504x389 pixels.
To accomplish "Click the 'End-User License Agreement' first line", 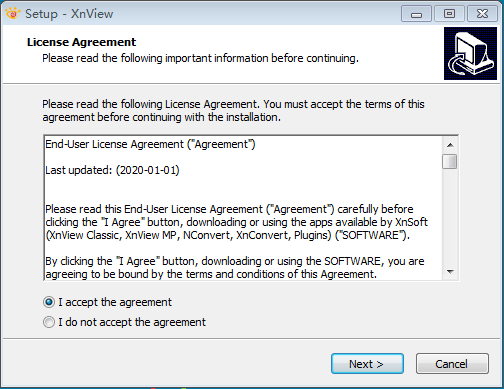I will tap(150, 144).
